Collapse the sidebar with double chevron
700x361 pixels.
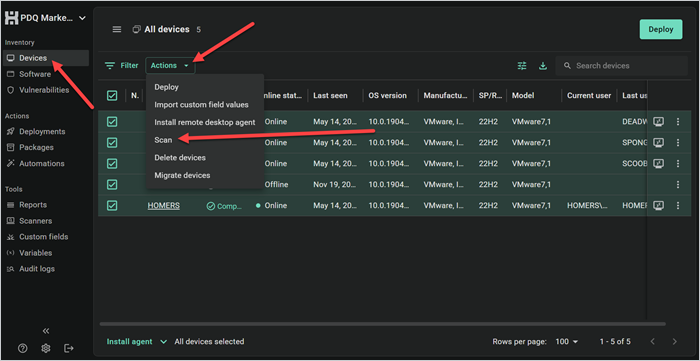pos(46,331)
